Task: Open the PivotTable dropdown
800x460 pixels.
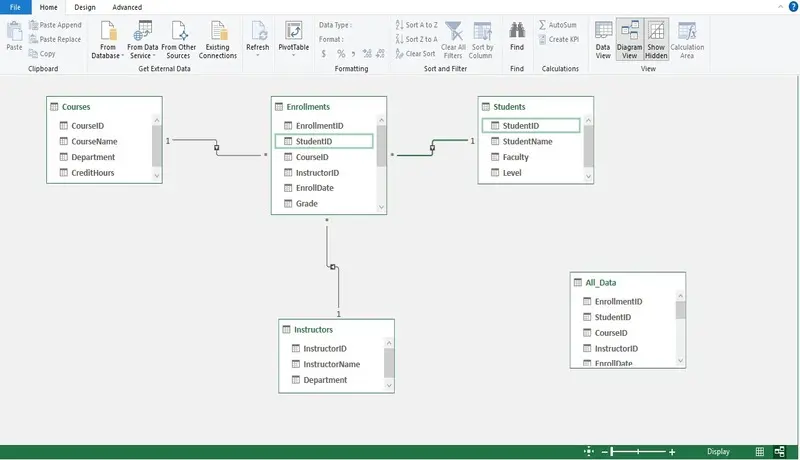Action: (x=294, y=39)
